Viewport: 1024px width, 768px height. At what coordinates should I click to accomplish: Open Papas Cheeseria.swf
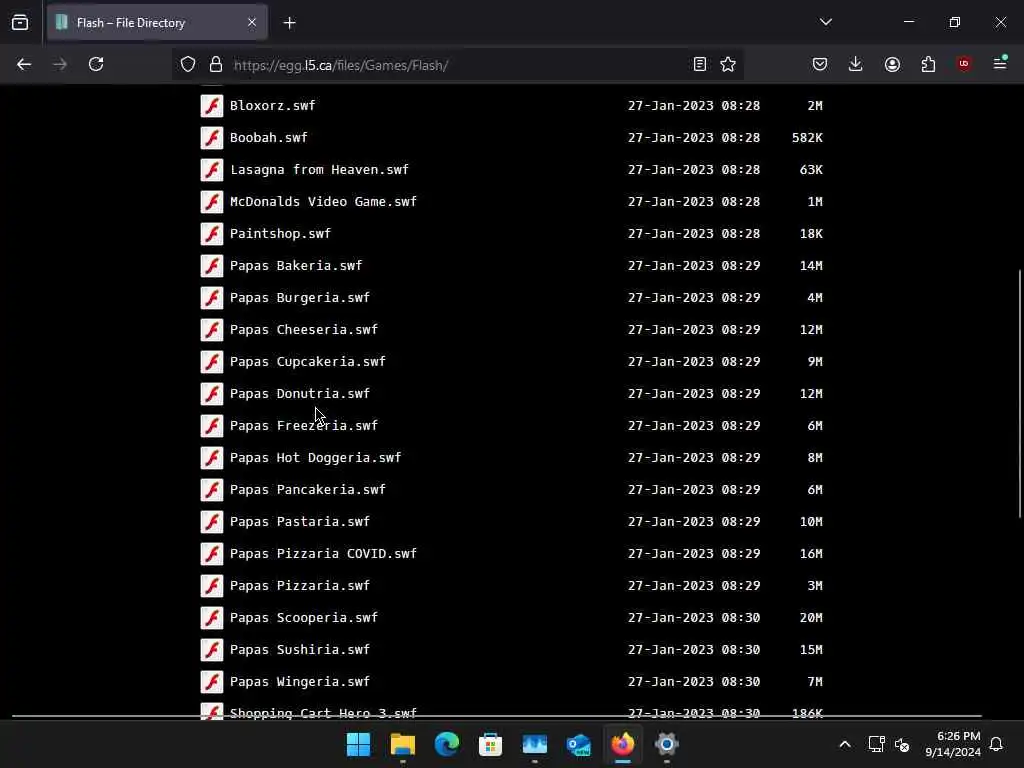pyautogui.click(x=304, y=330)
